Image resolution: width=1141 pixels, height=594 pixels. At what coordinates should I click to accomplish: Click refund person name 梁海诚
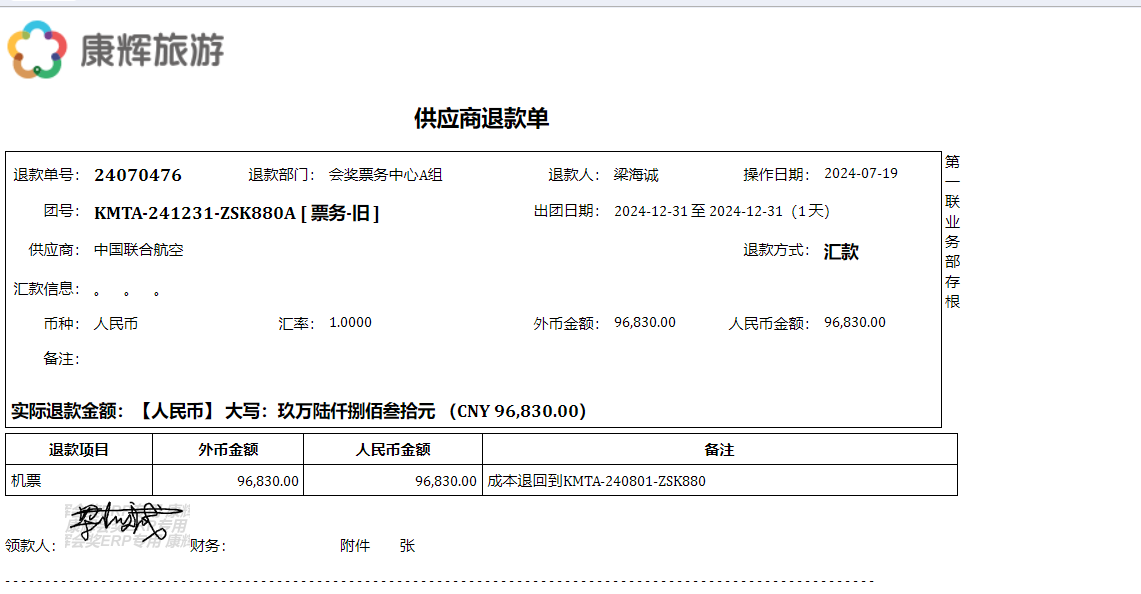(x=636, y=175)
